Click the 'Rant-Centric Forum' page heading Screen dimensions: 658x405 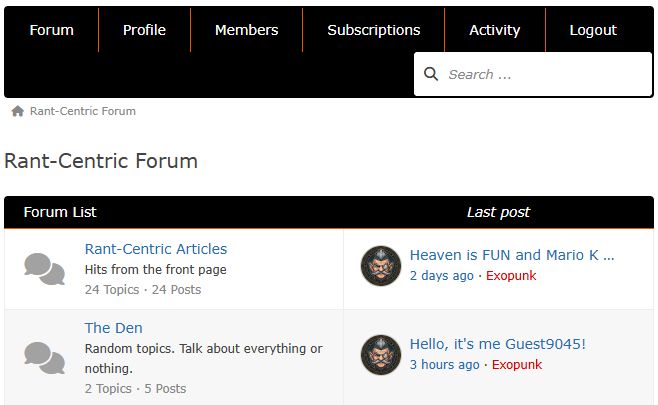(101, 161)
